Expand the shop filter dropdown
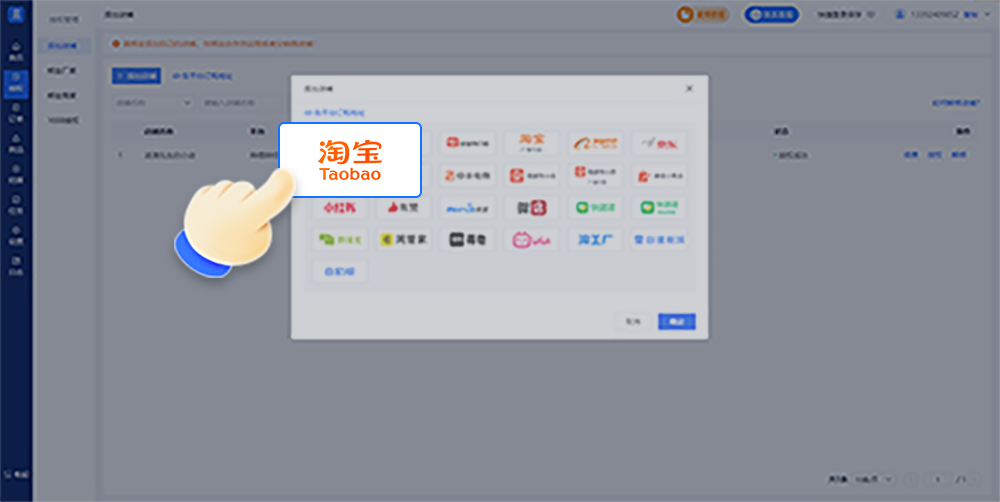This screenshot has width=1000, height=502. [x=152, y=102]
